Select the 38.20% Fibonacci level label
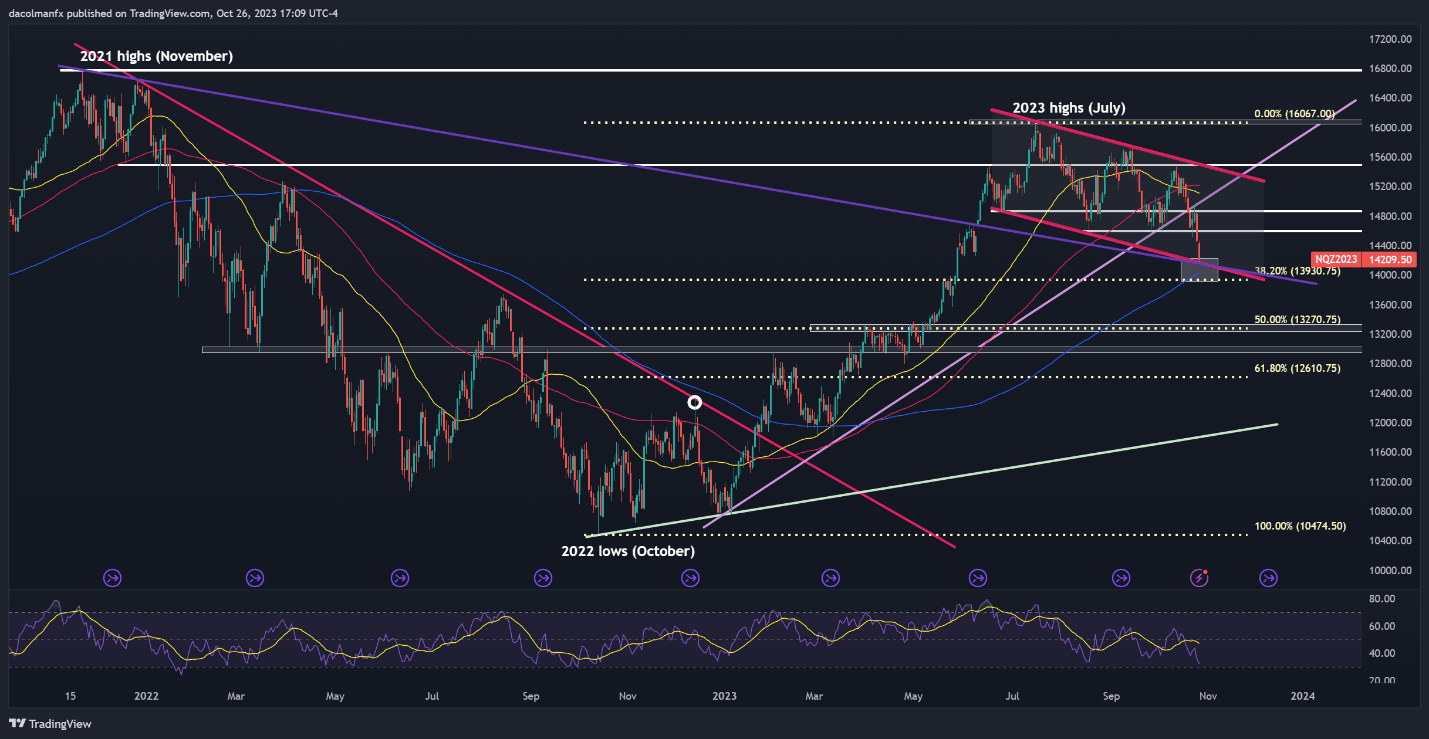The height and width of the screenshot is (739, 1429). [x=1296, y=271]
